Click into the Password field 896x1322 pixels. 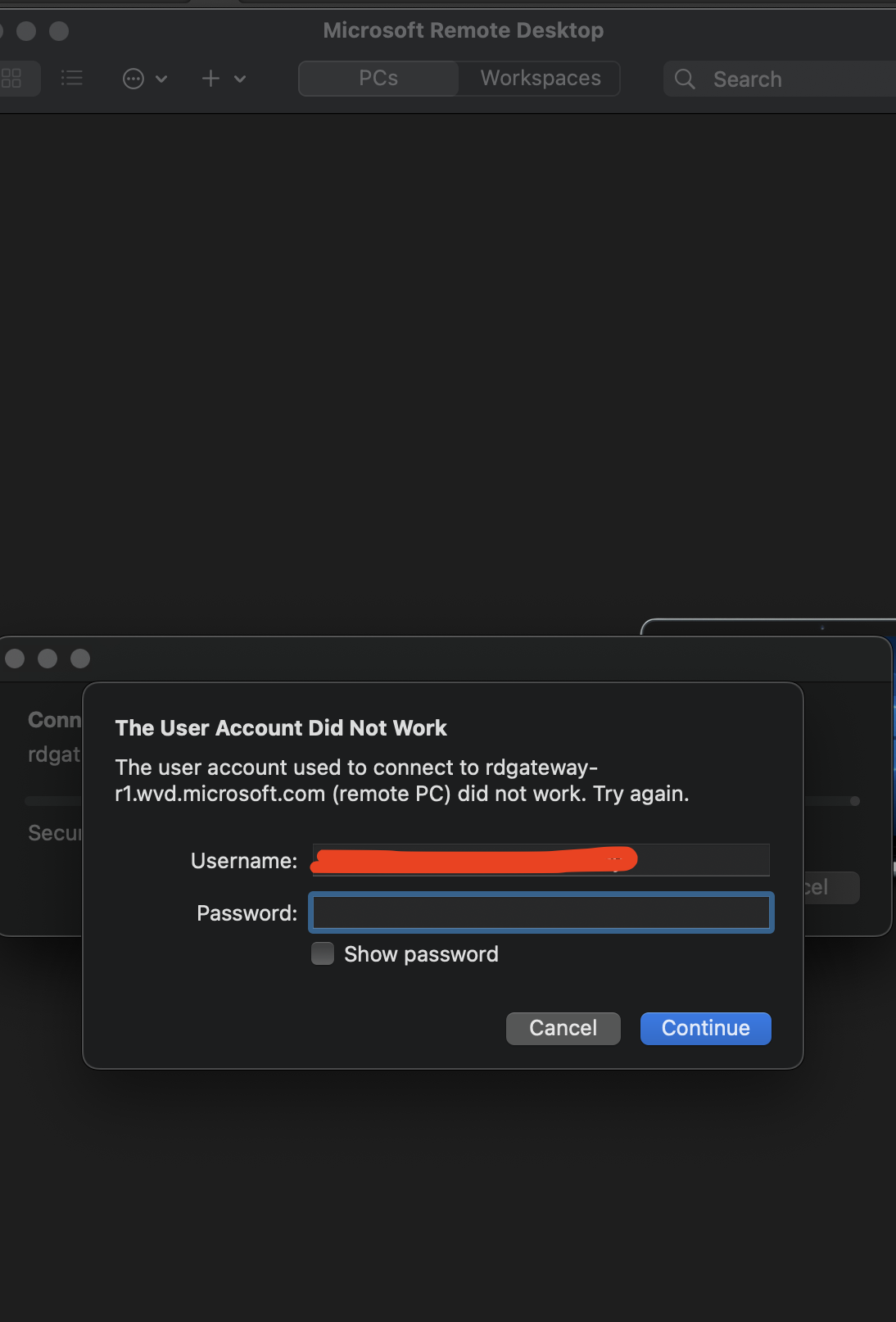[x=541, y=912]
